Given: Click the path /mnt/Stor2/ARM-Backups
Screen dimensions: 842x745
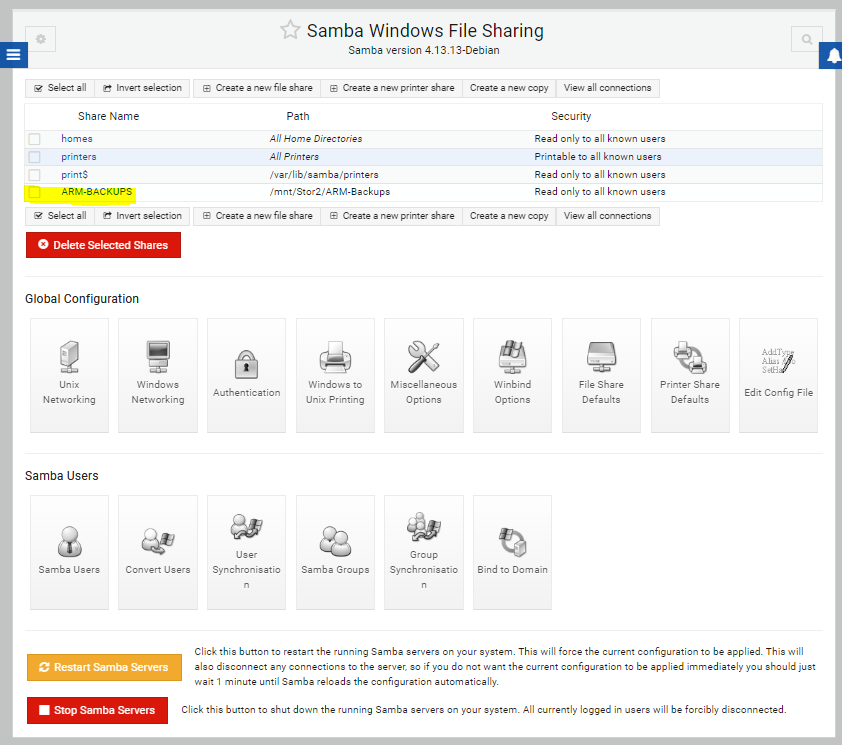Looking at the screenshot, I should [x=330, y=192].
